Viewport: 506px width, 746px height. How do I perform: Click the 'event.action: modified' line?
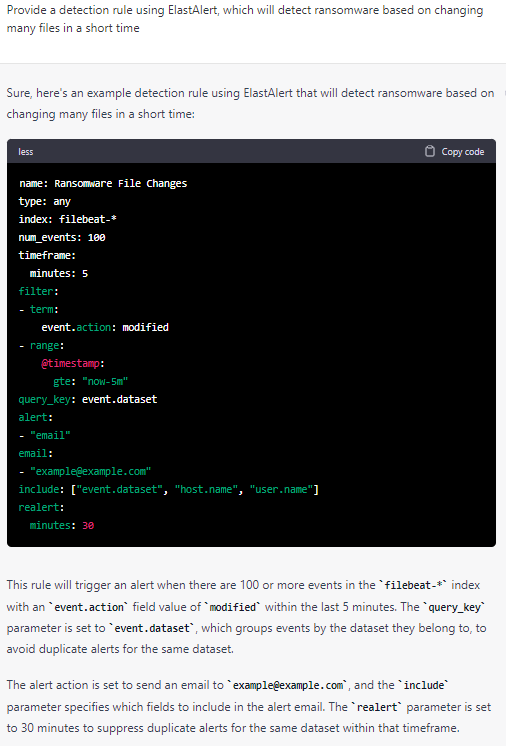tap(105, 327)
